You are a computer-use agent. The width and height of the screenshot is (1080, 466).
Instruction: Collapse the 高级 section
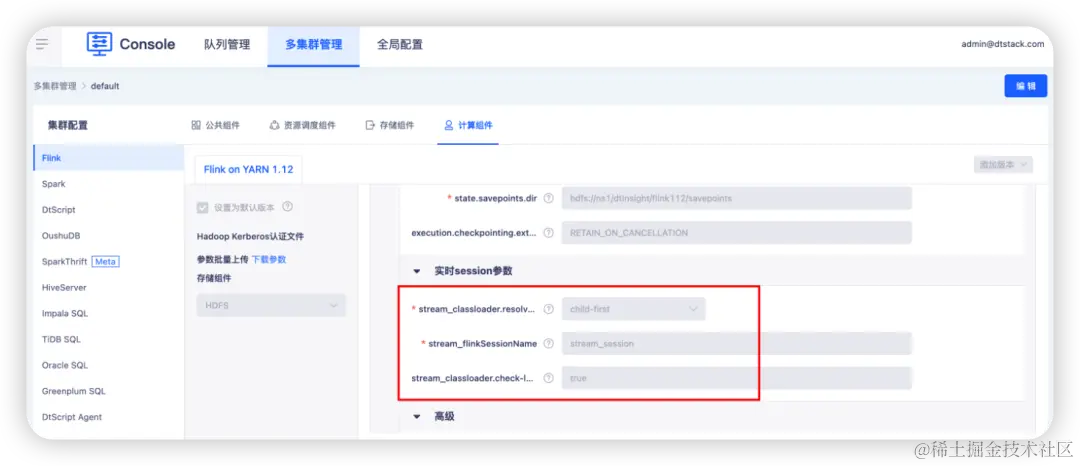[417, 416]
